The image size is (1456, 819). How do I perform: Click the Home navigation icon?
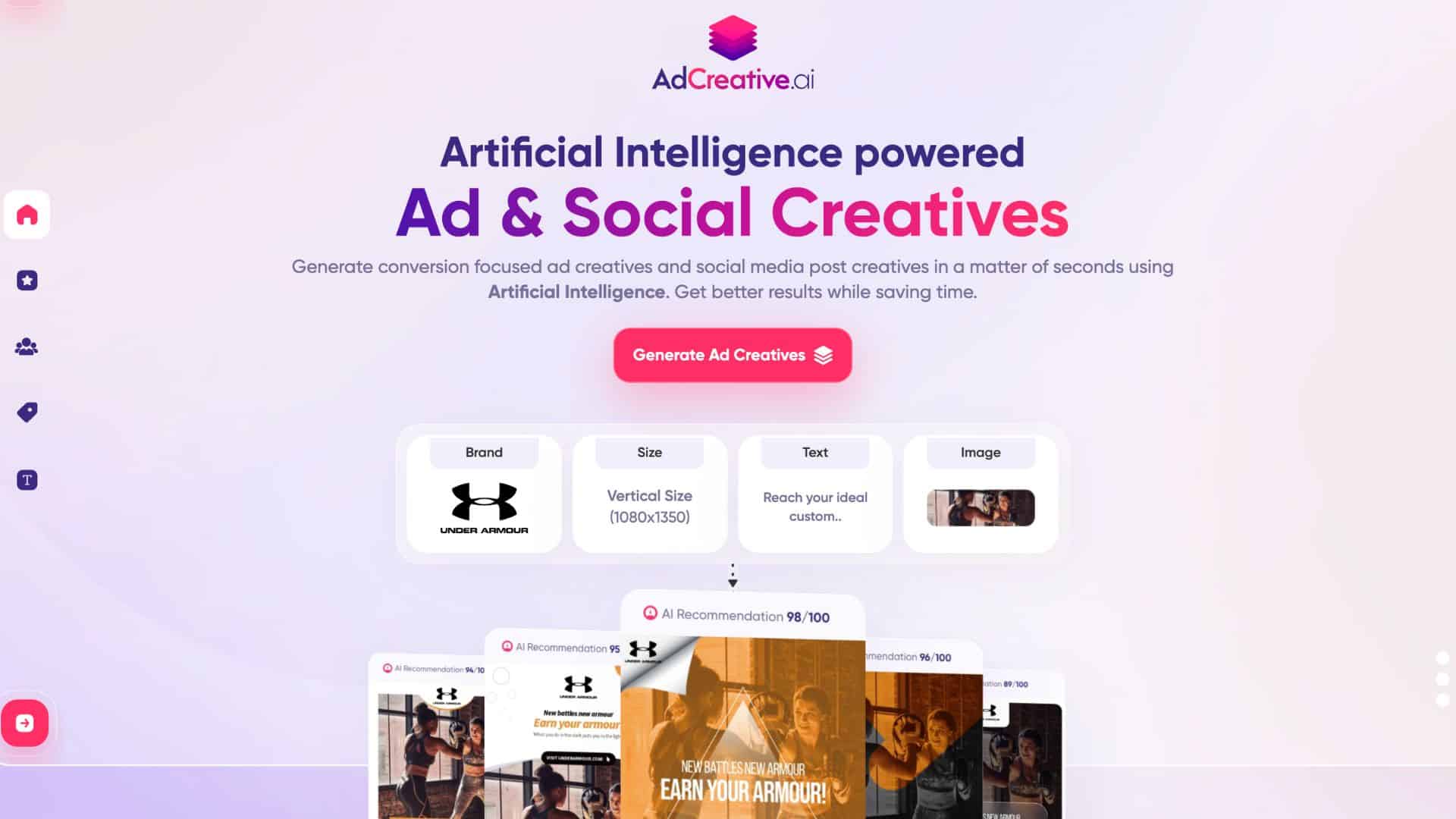[x=27, y=213]
